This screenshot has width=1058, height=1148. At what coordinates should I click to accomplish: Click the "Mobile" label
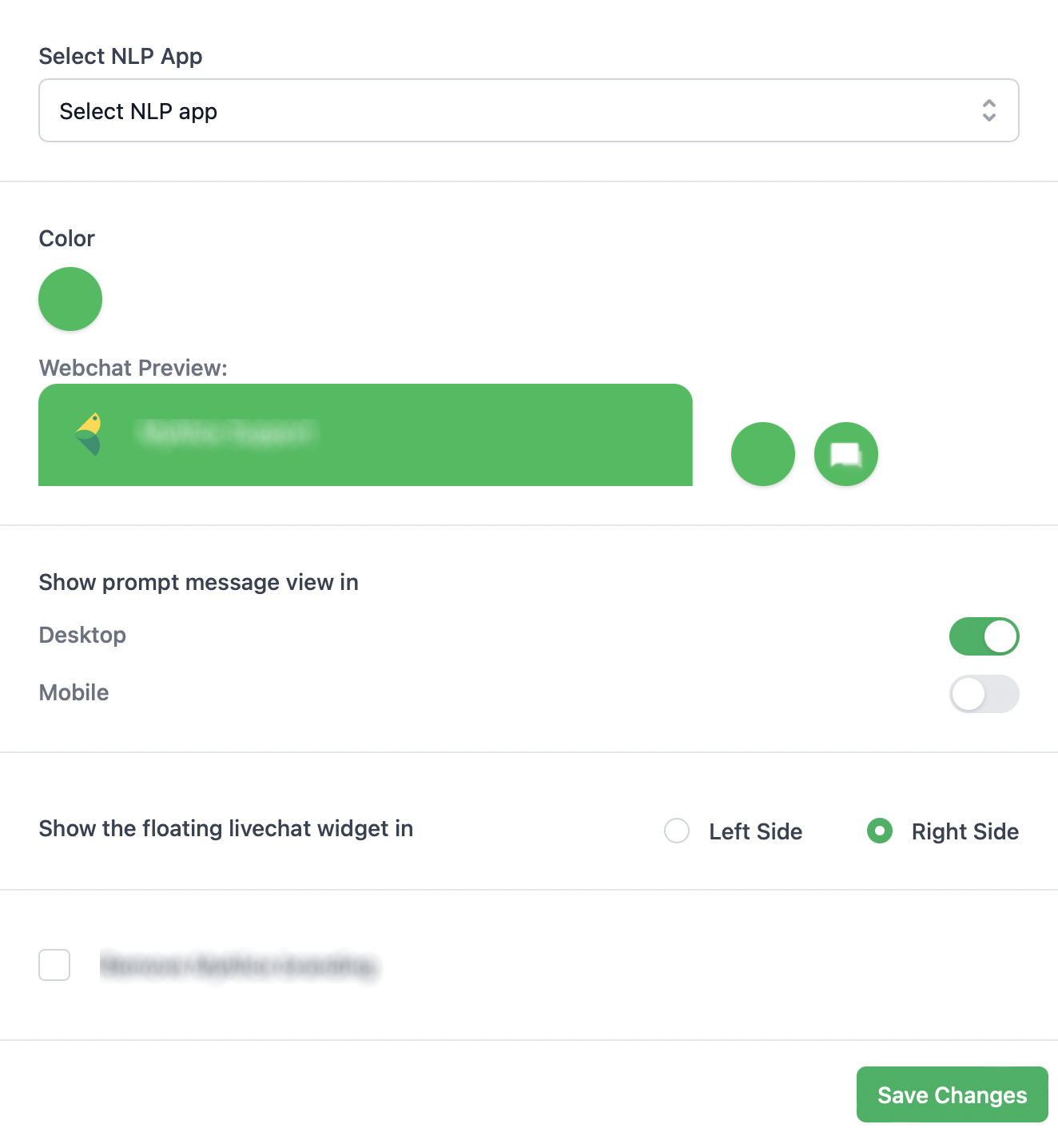pos(74,692)
